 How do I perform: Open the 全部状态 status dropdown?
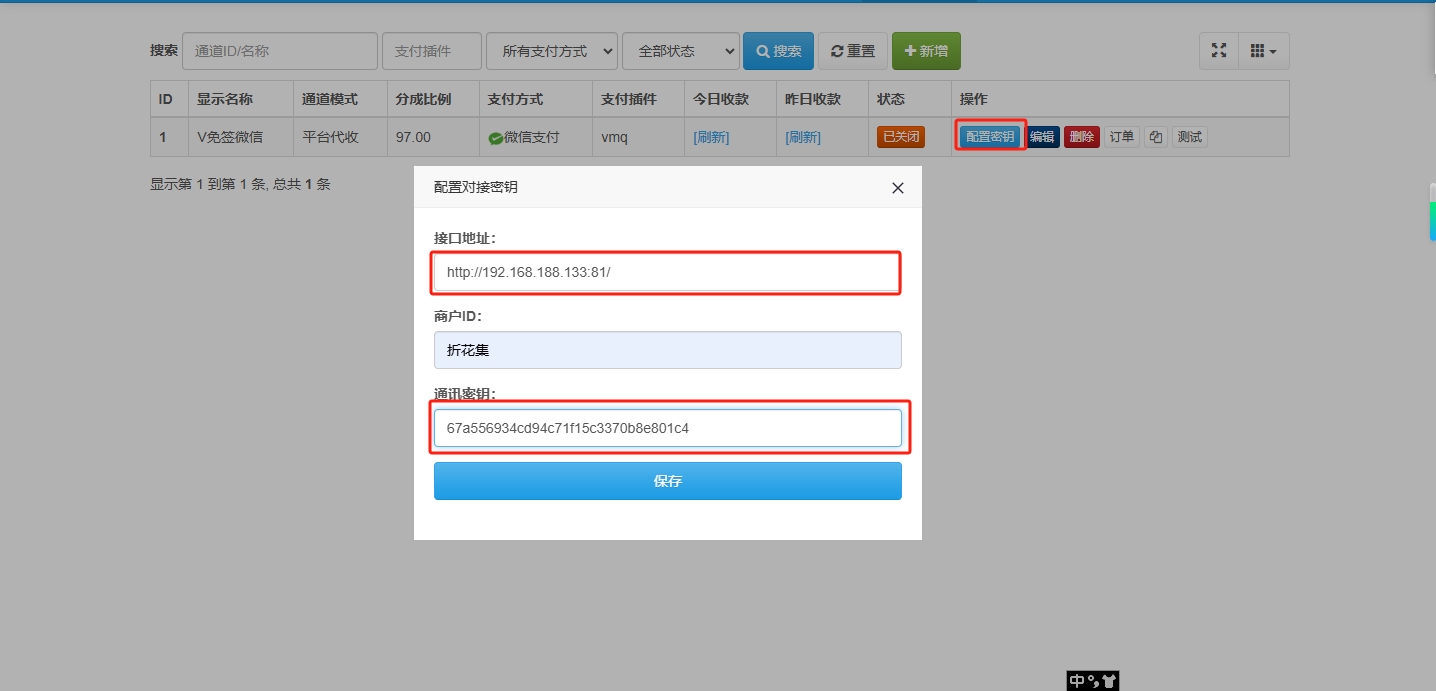(680, 50)
